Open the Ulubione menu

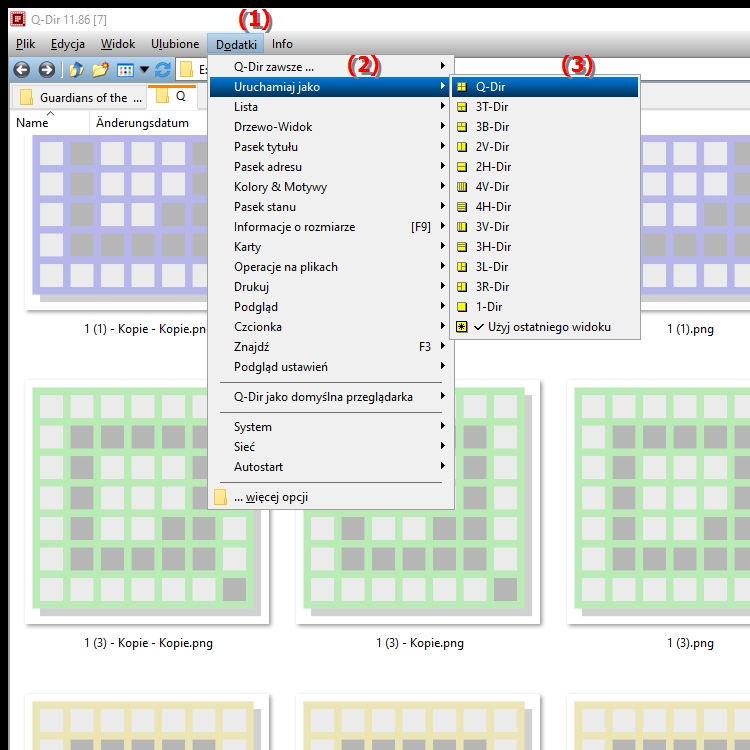175,44
